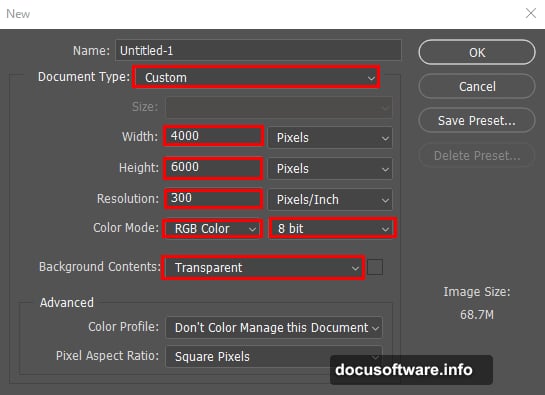The width and height of the screenshot is (545, 395).
Task: Click the Height input field
Action: [x=213, y=168]
